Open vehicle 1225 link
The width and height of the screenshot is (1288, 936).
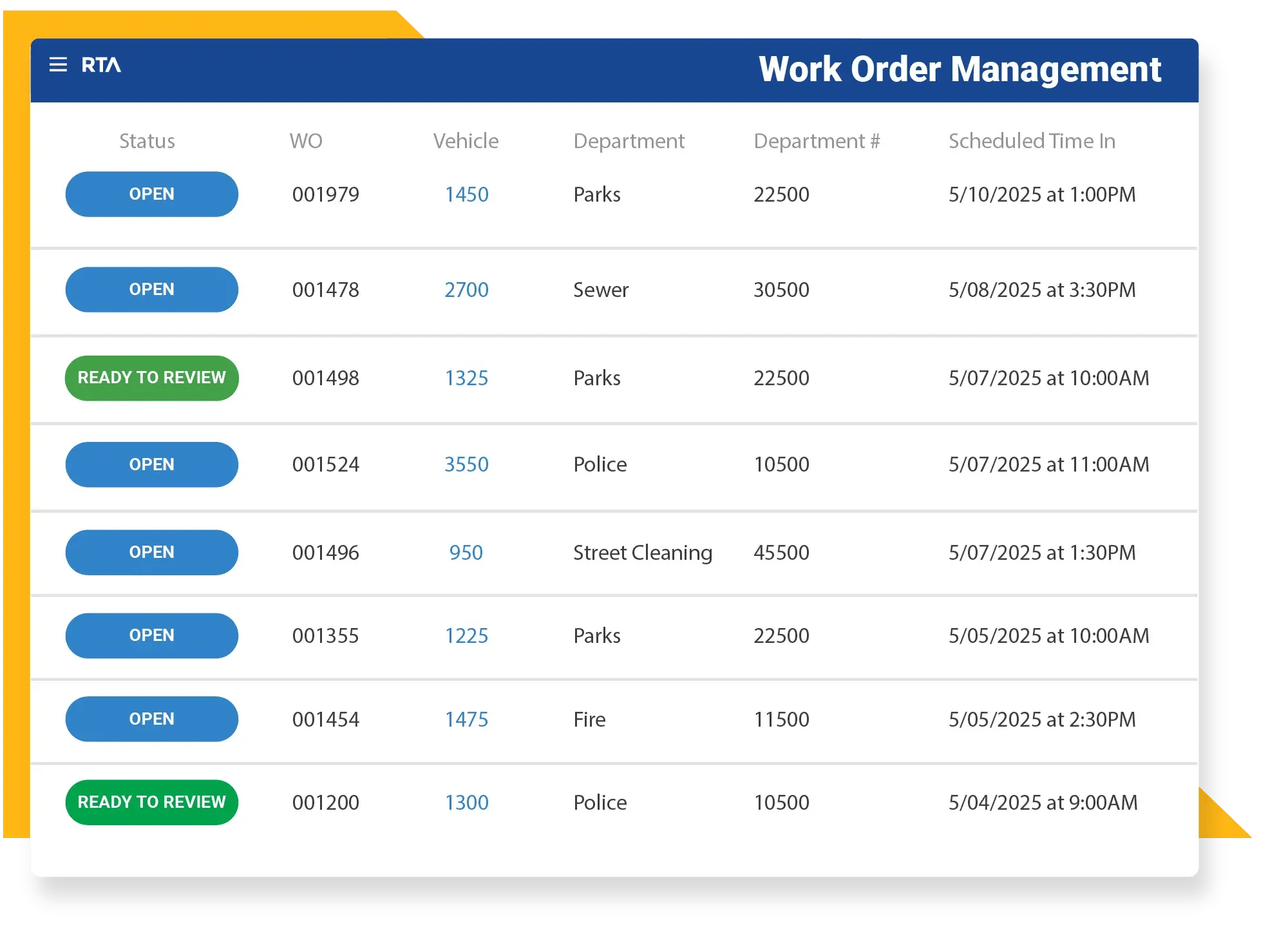(x=467, y=636)
